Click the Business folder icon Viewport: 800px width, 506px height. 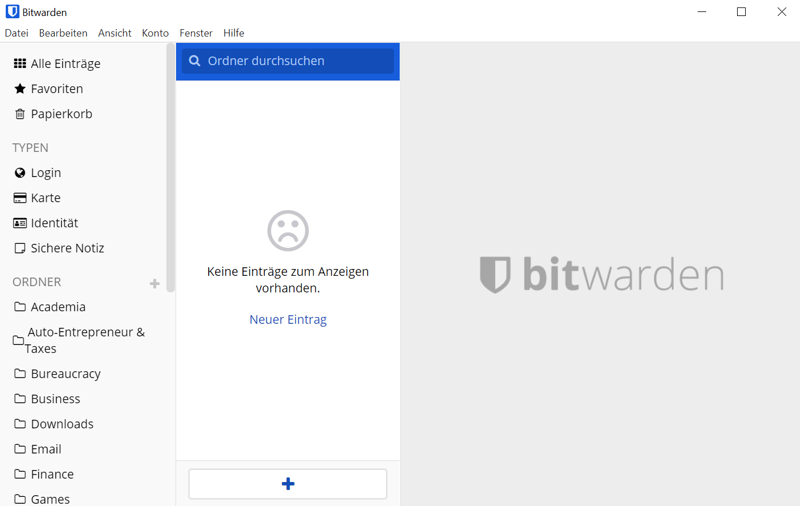20,398
